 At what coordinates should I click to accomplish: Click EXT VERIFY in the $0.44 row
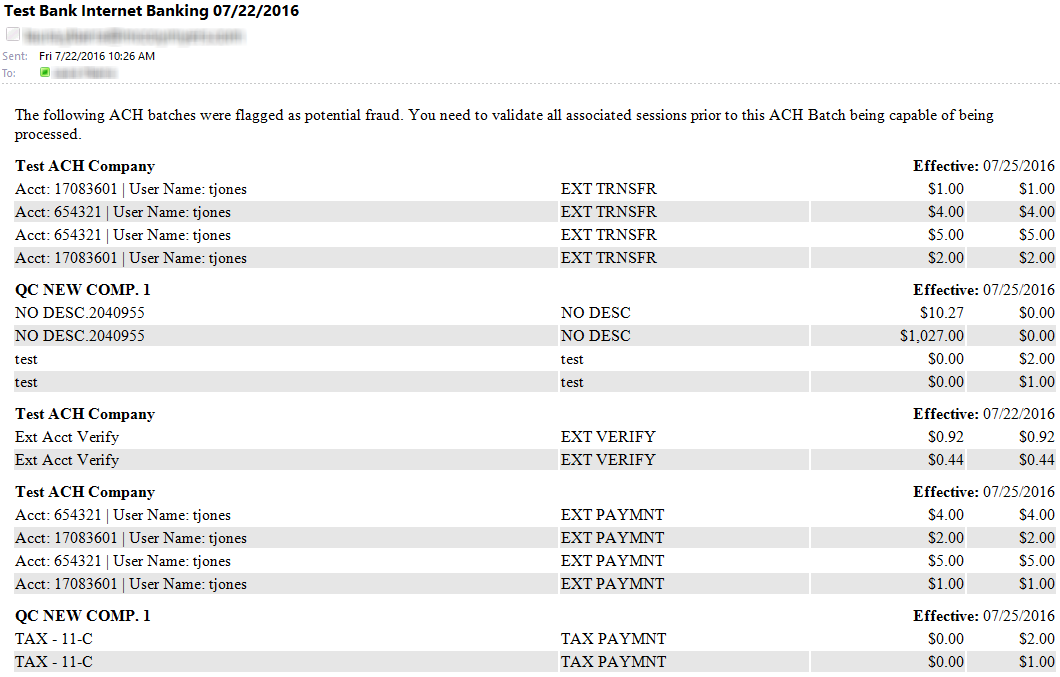pyautogui.click(x=608, y=460)
